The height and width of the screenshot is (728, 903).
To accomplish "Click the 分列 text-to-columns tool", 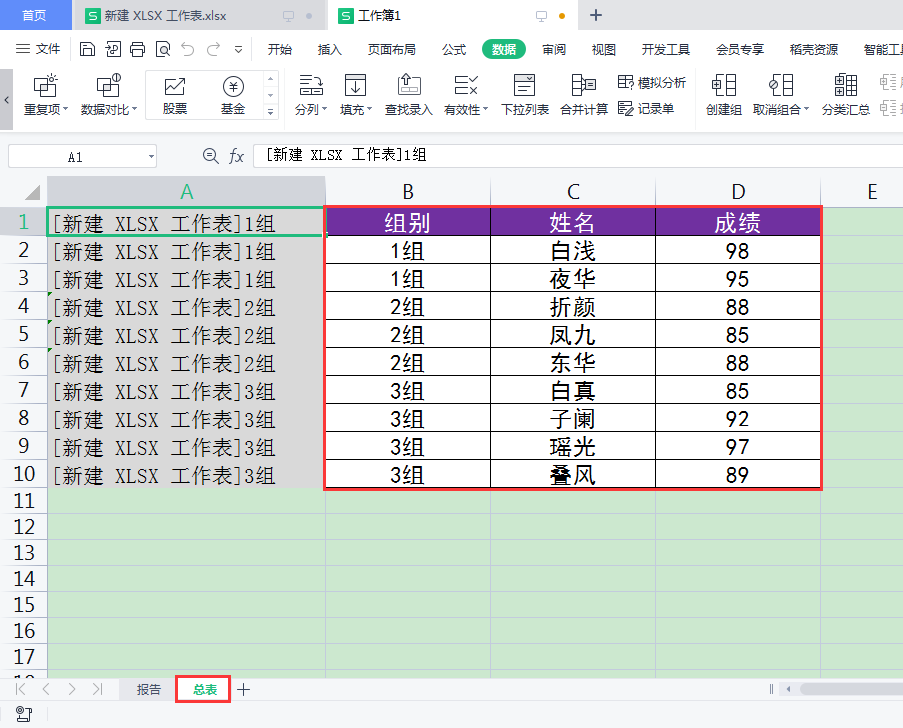I will 311,94.
